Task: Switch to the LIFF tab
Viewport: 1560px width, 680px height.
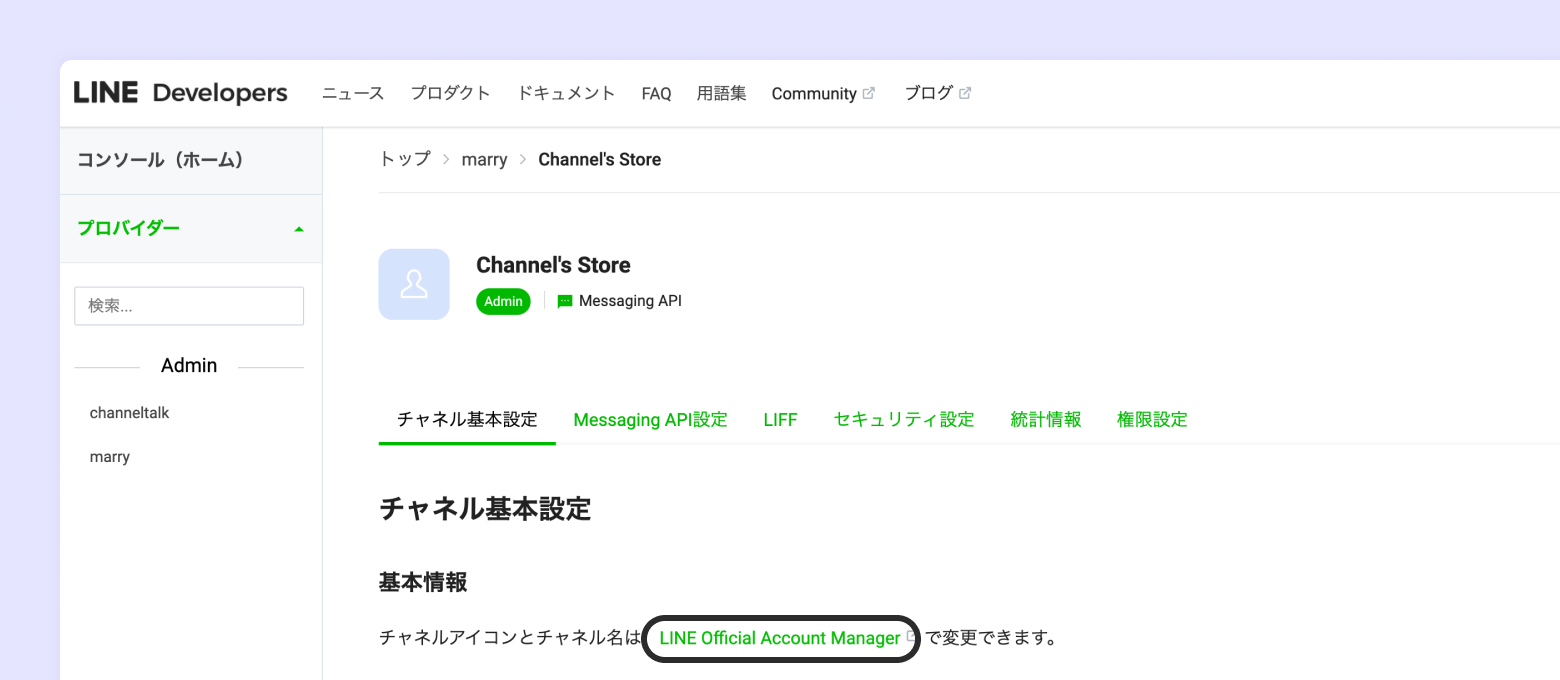Action: click(x=781, y=420)
